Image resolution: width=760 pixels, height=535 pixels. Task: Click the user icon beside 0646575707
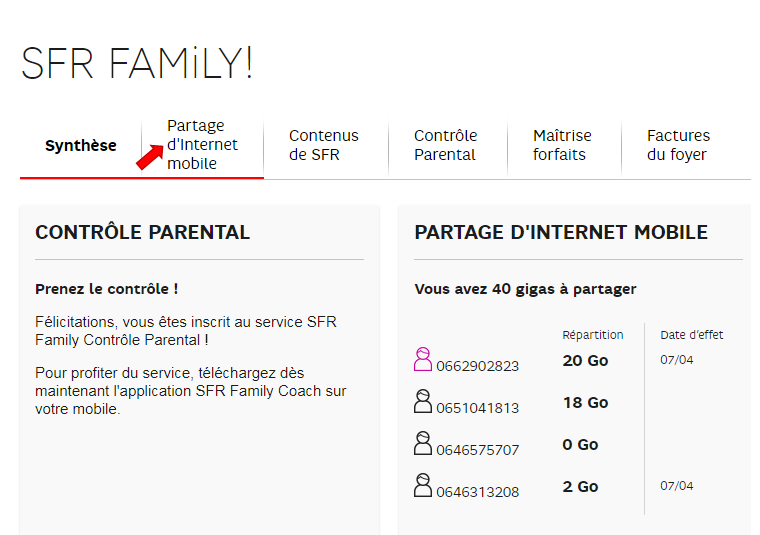423,443
